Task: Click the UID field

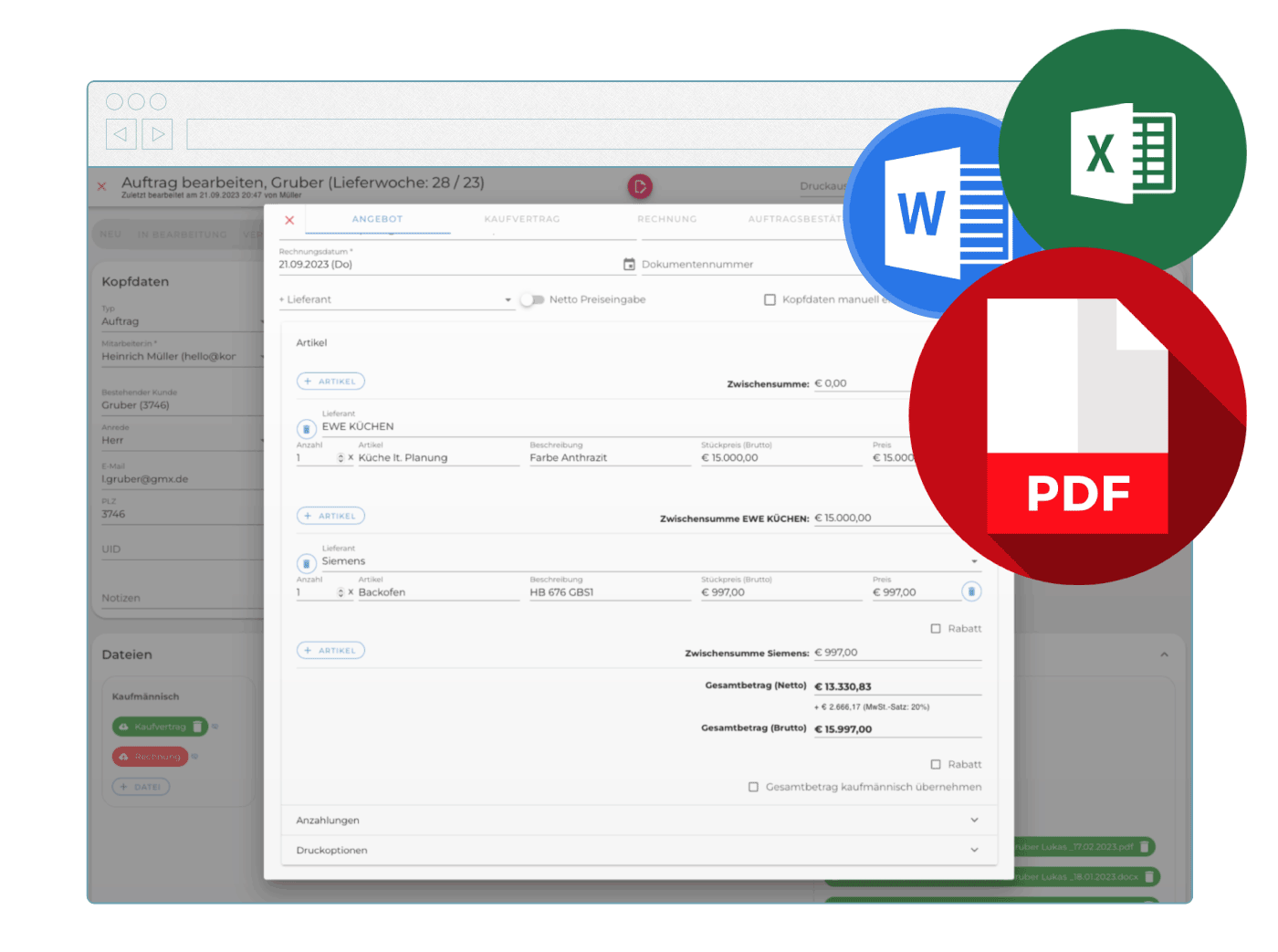Action: point(182,549)
